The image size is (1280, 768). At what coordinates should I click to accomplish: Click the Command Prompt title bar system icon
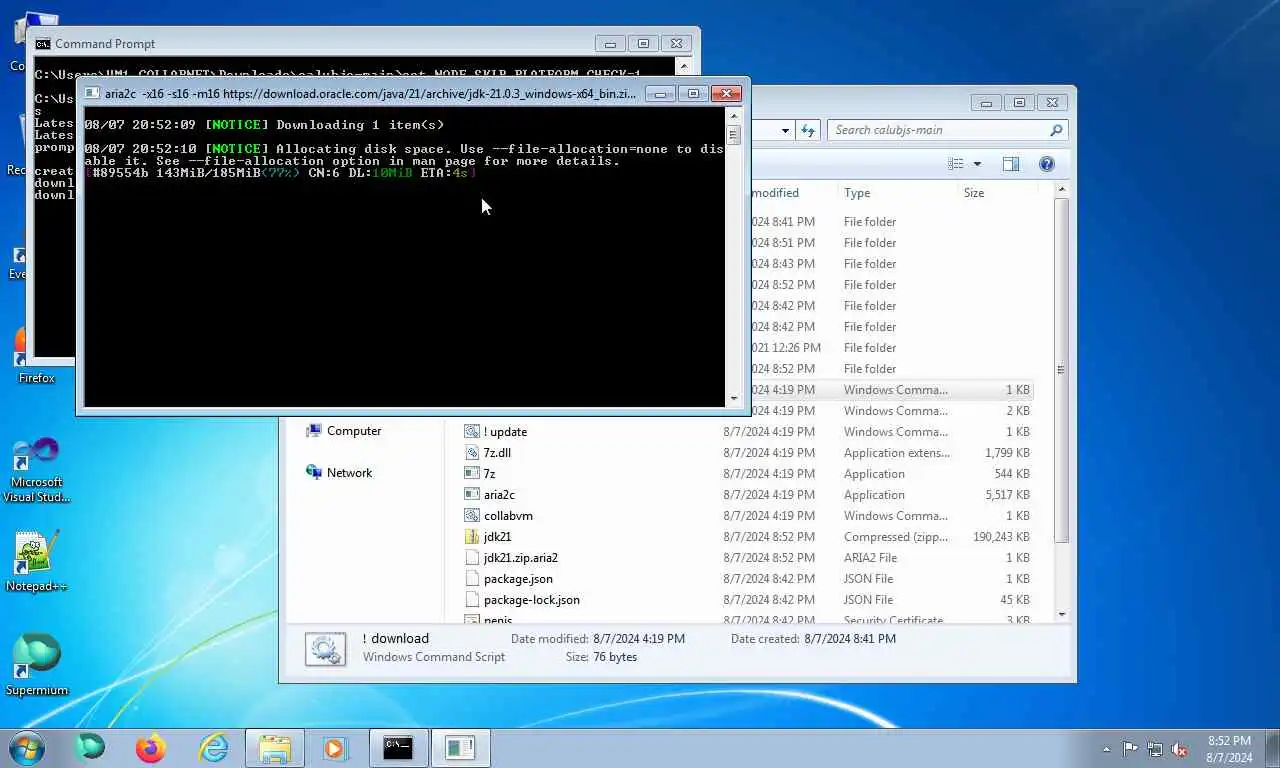43,44
